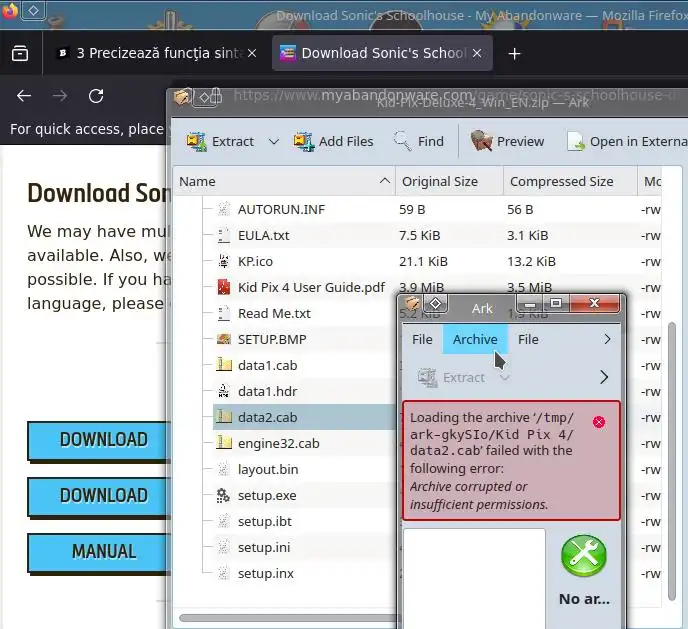Open the Extract dropdown arrow in the toolbar
This screenshot has height=629, width=688.
coord(274,141)
